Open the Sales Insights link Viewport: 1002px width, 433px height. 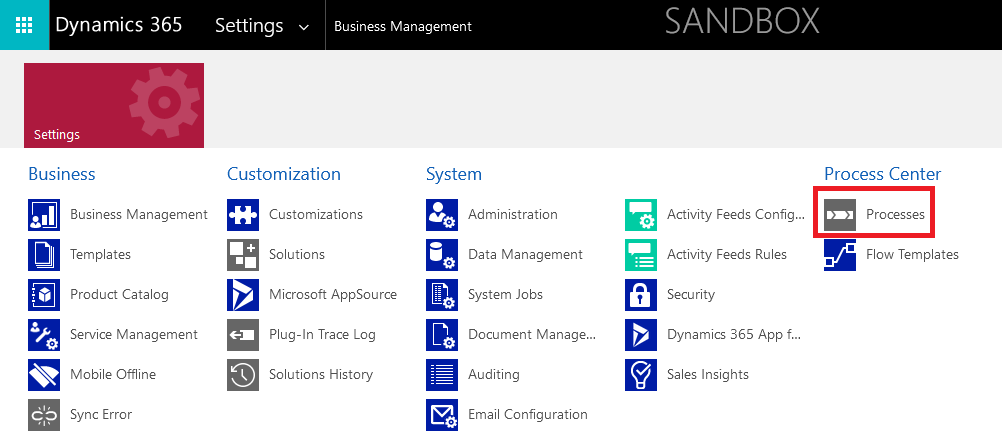[707, 375]
